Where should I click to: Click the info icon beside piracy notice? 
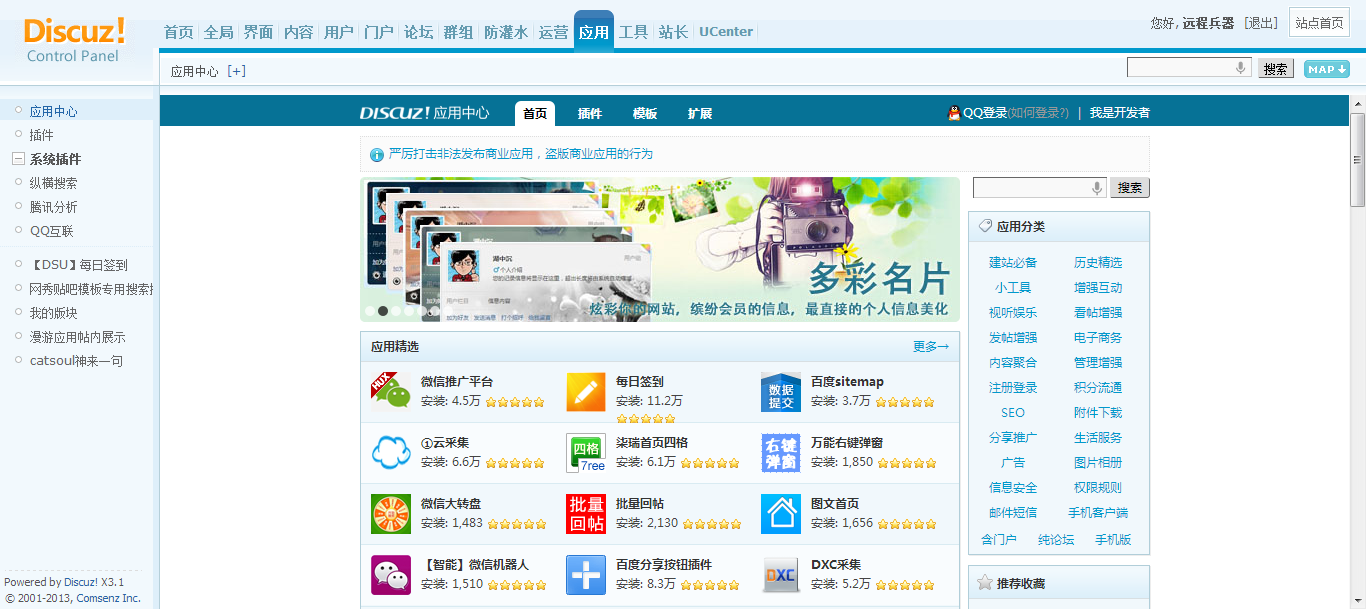(377, 155)
